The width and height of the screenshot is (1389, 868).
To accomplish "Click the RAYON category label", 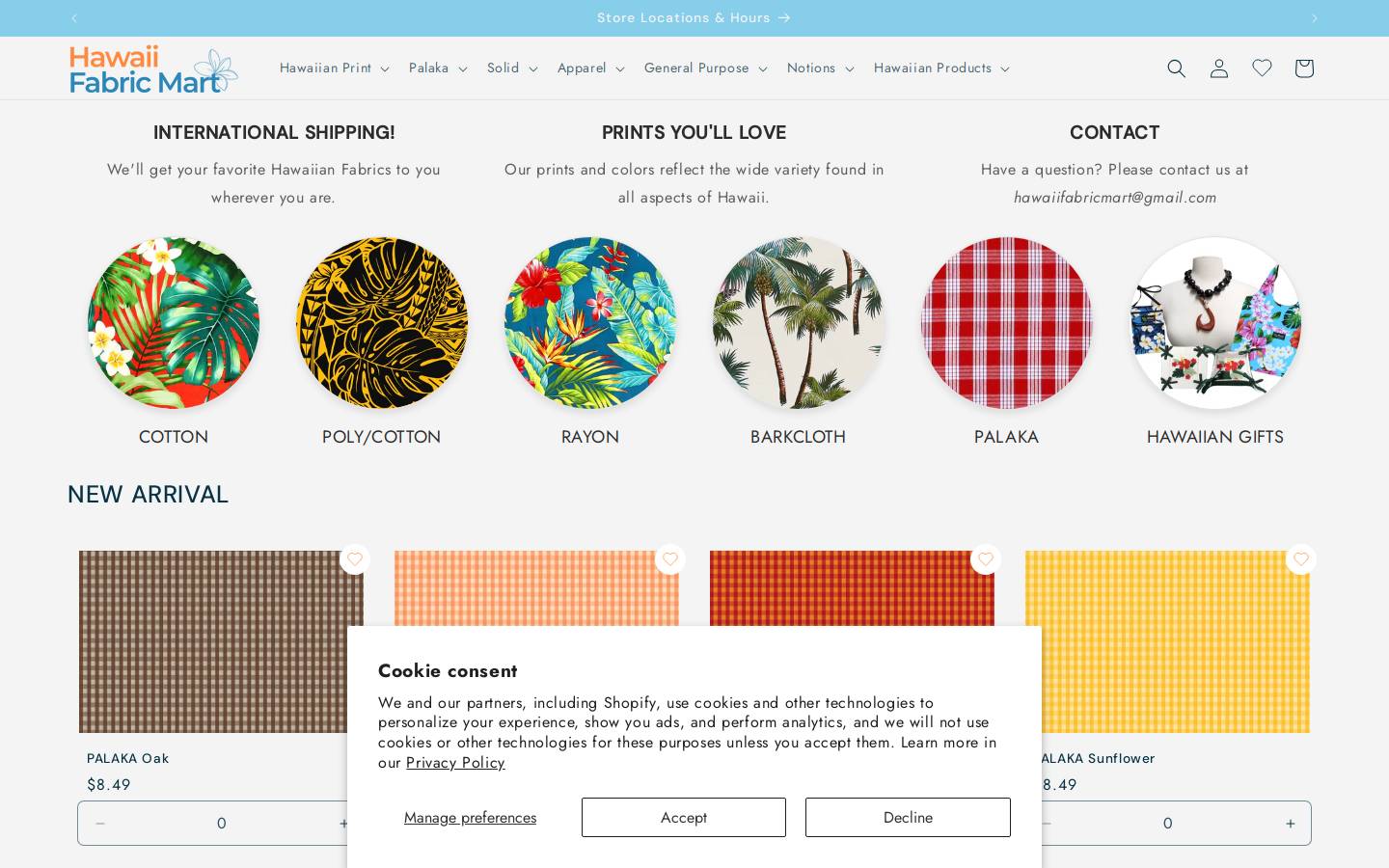I will coord(590,437).
